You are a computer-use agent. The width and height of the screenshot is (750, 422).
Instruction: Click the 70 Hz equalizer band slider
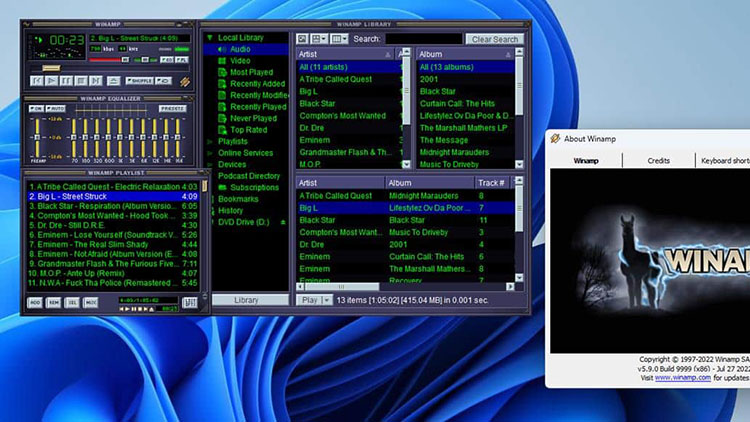click(74, 137)
